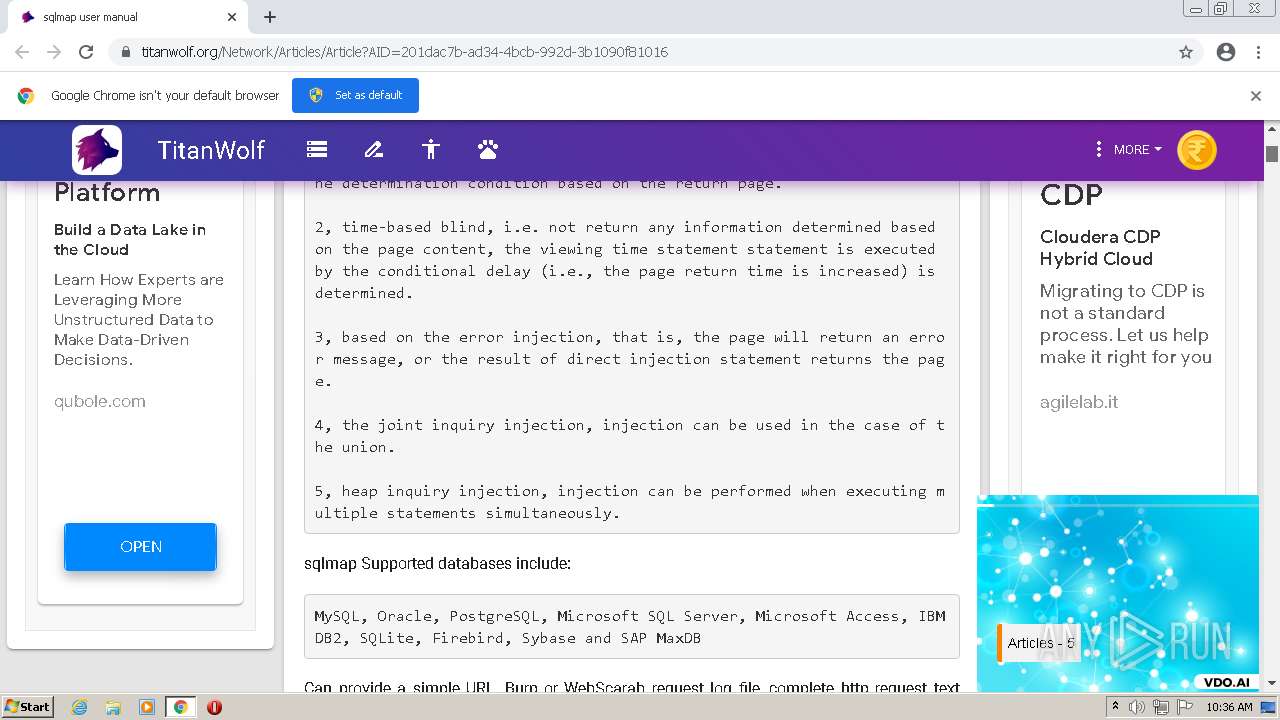This screenshot has height=720, width=1280.
Task: Reload the current page
Action: 86,52
